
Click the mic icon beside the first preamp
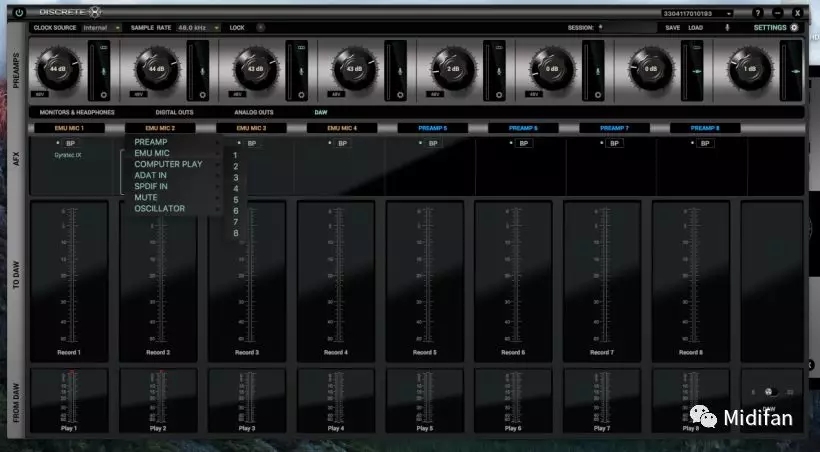(103, 71)
